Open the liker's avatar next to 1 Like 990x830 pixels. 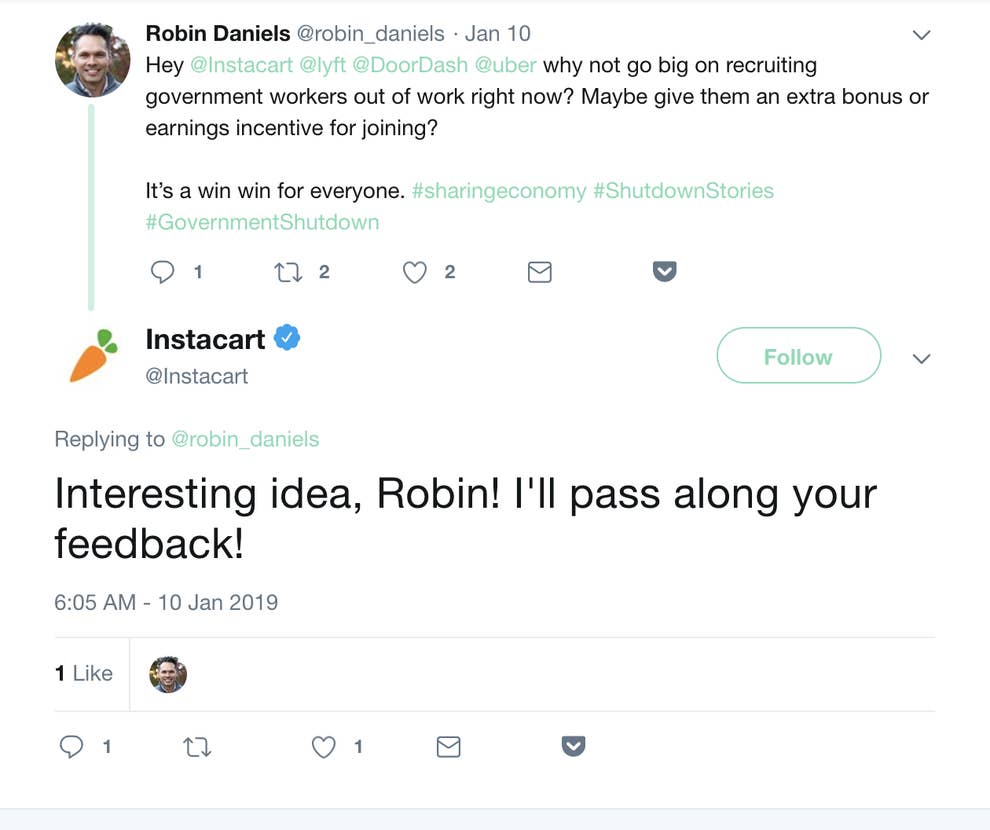[x=168, y=675]
